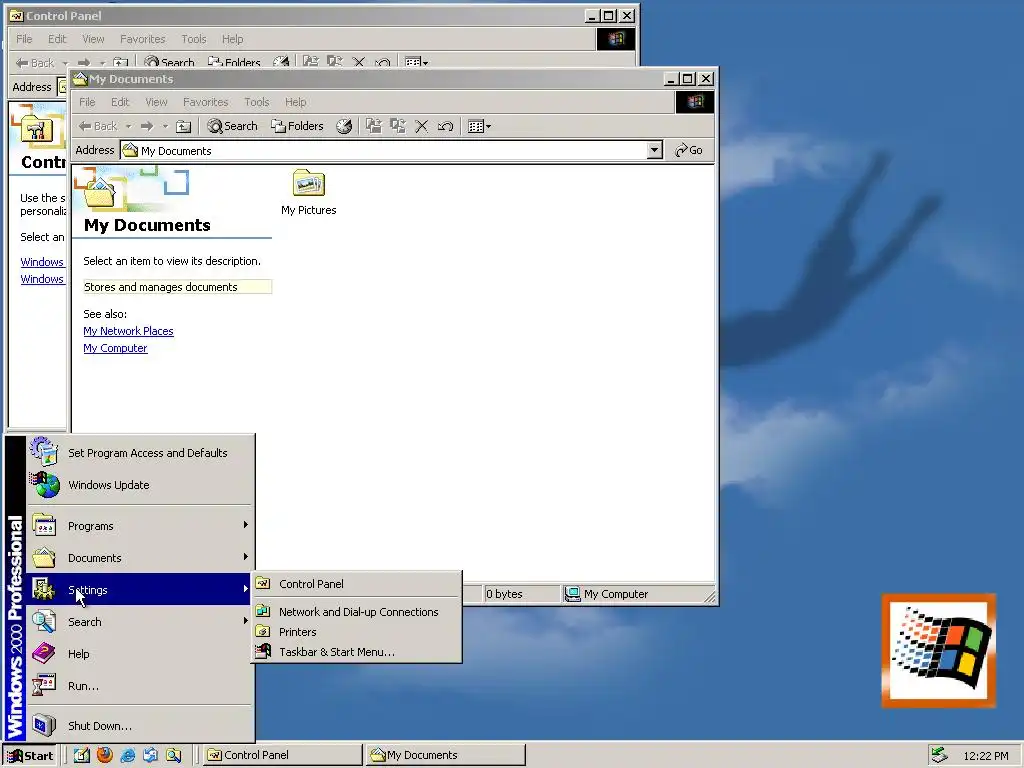Open Taskbar & Start Menu settings
Screen dimensions: 1024x768
pyautogui.click(x=357, y=652)
